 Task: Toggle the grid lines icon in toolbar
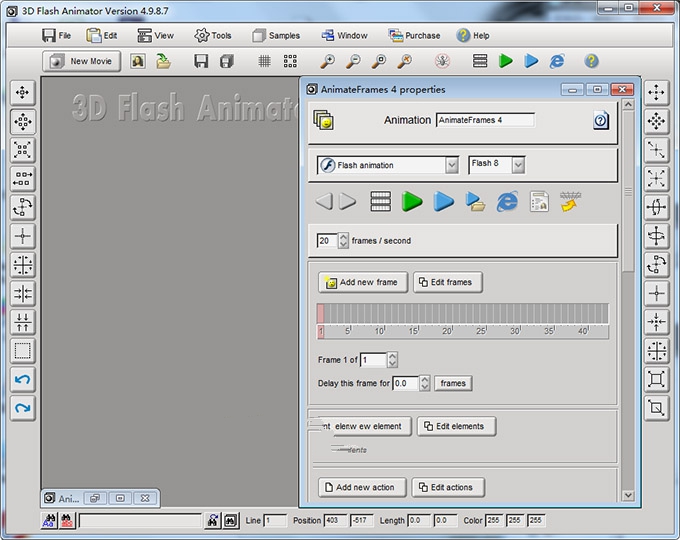tap(264, 61)
